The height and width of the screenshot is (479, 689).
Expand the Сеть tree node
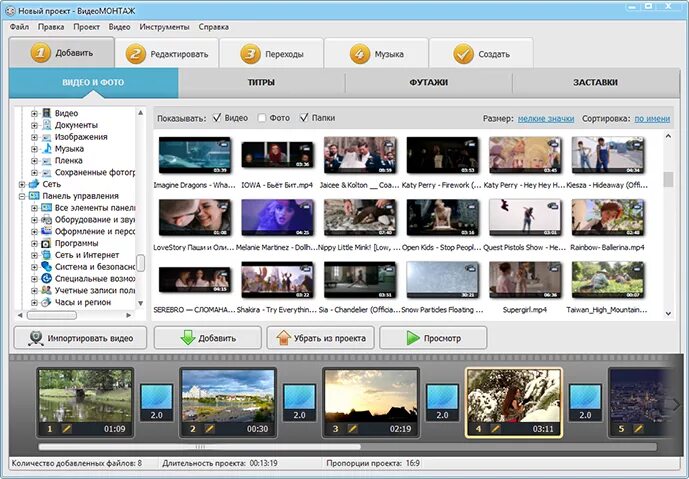(x=22, y=184)
